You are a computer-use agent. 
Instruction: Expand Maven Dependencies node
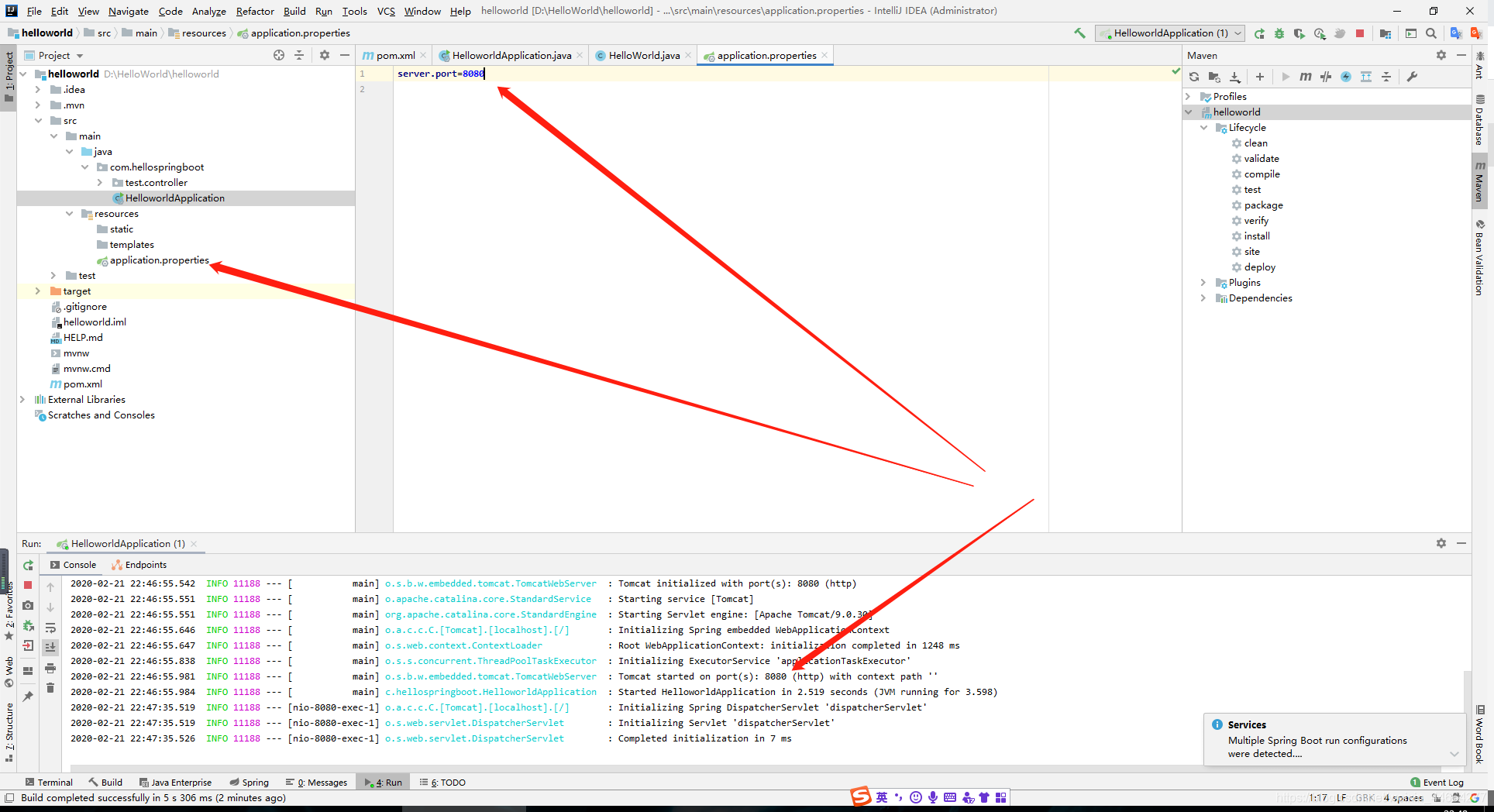click(1203, 298)
